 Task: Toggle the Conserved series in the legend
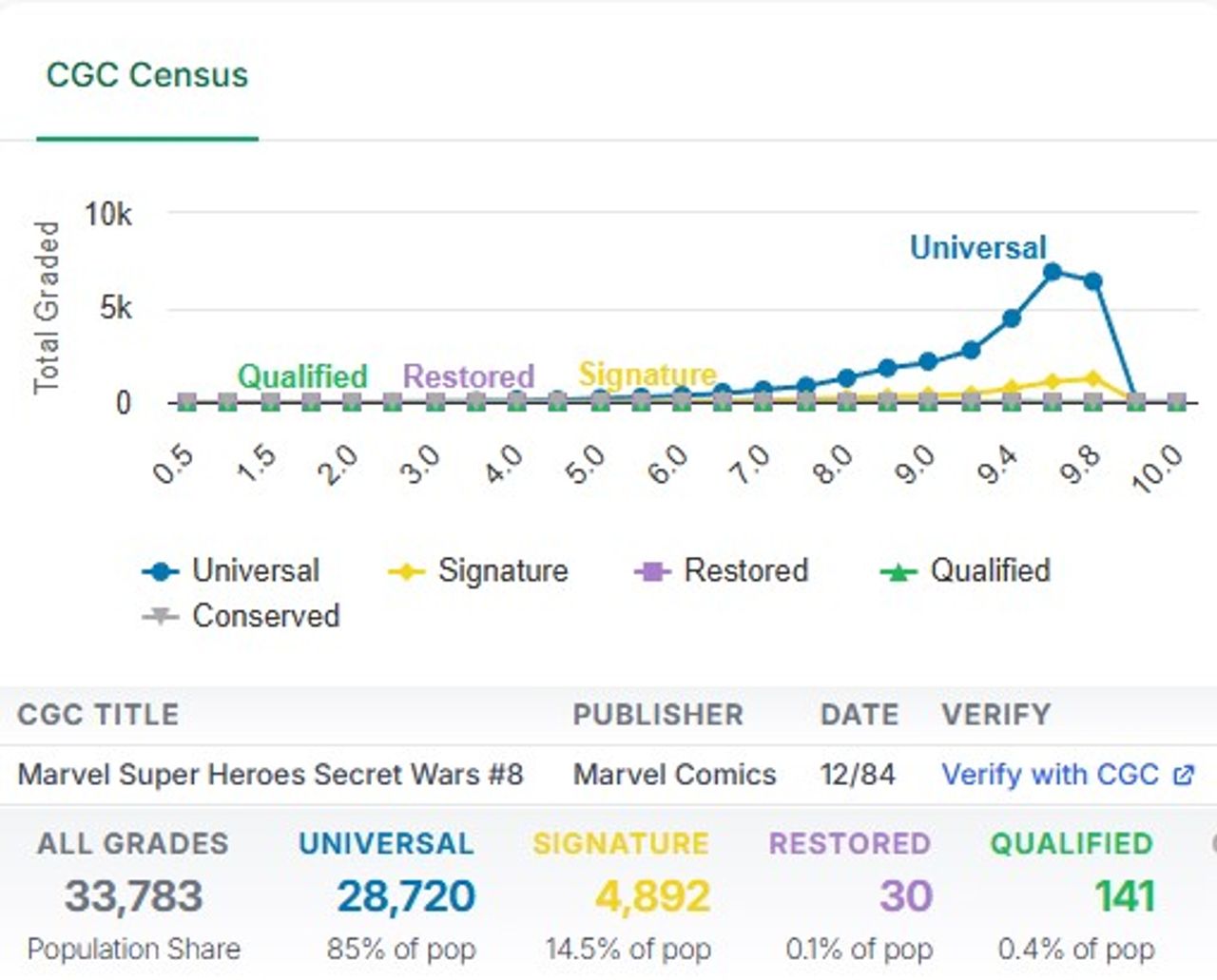[x=241, y=616]
